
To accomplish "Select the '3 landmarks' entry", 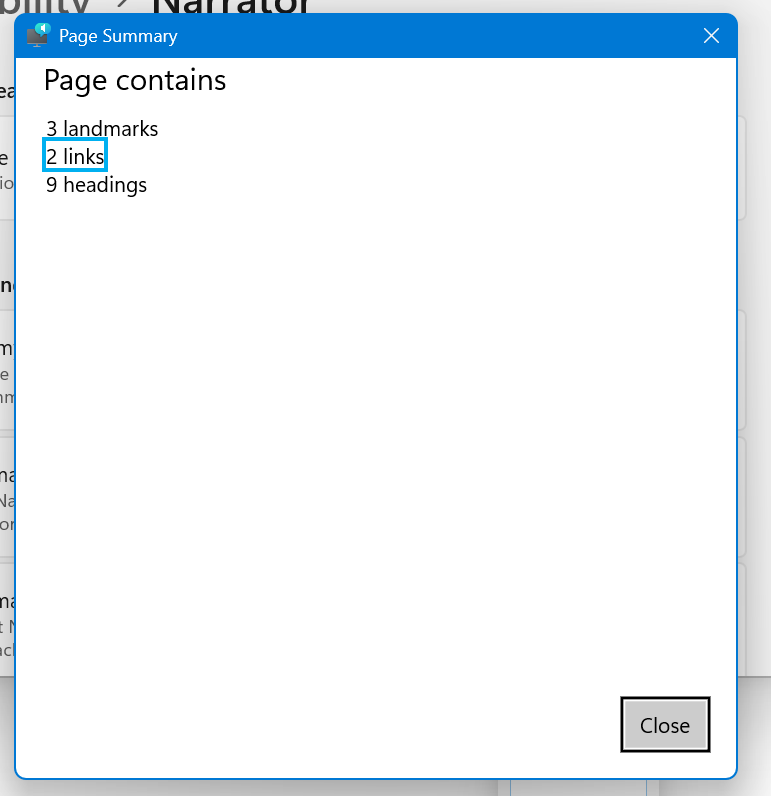I will (102, 128).
